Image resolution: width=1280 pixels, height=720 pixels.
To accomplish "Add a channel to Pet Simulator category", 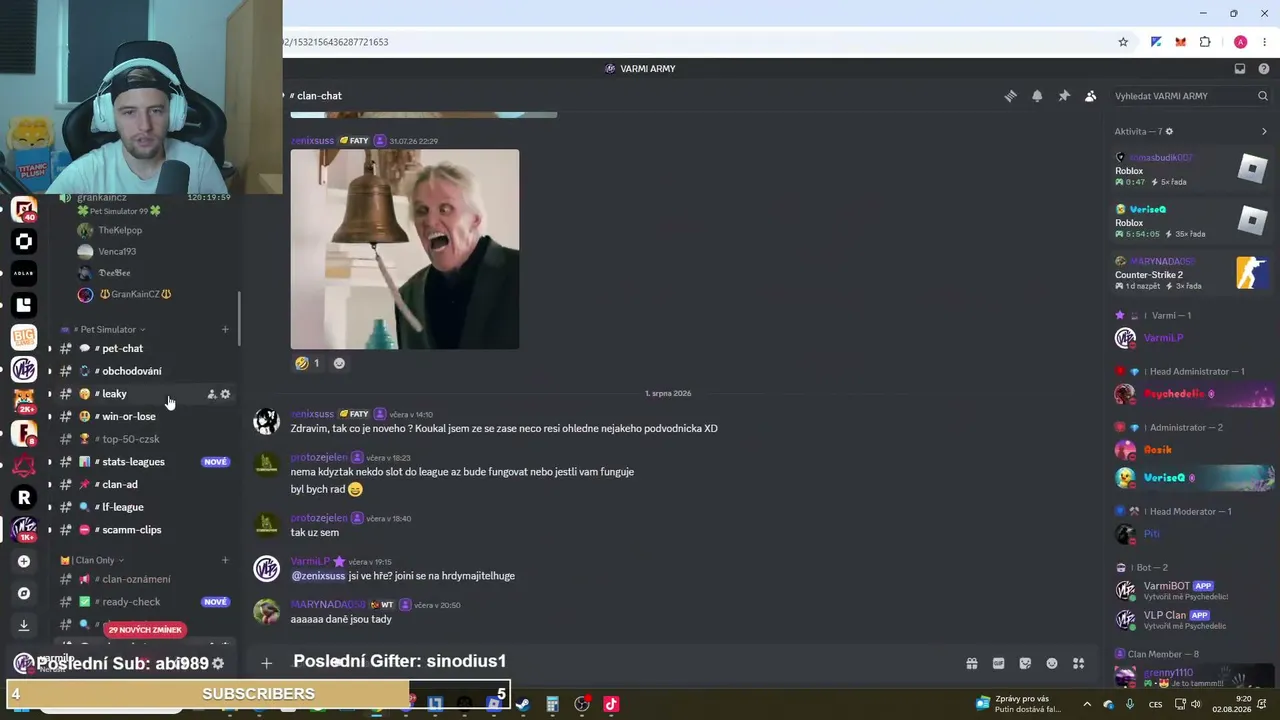I will (x=225, y=329).
